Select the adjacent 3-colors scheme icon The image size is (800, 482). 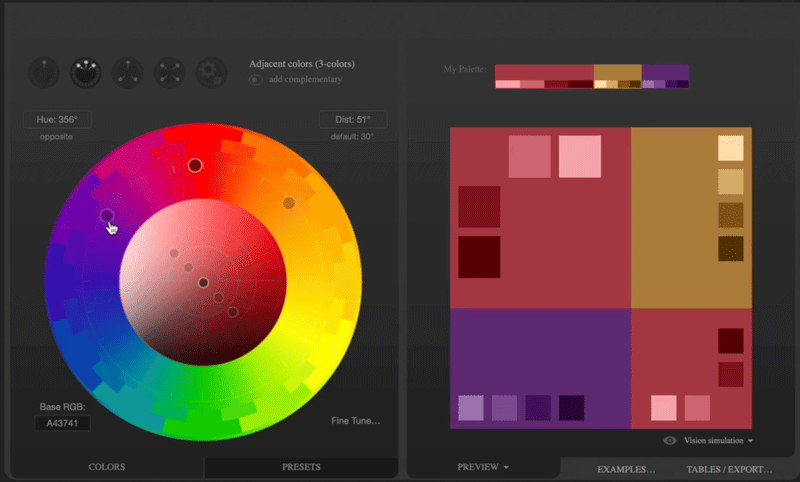click(85, 72)
